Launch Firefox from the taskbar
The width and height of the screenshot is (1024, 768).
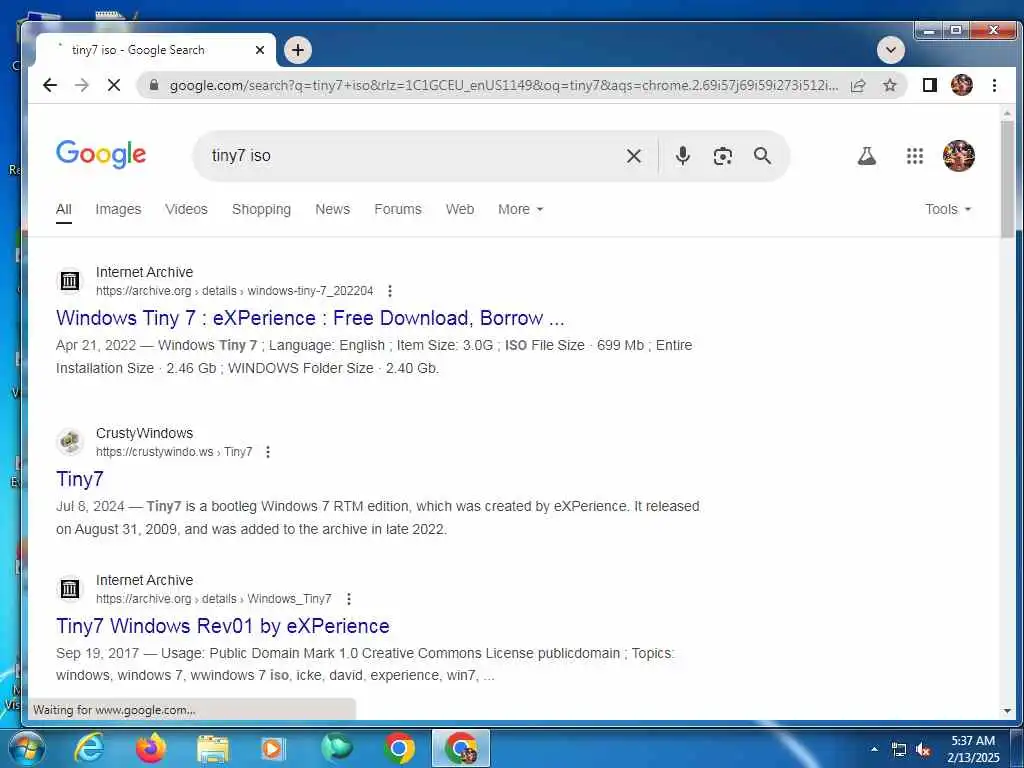pos(151,748)
